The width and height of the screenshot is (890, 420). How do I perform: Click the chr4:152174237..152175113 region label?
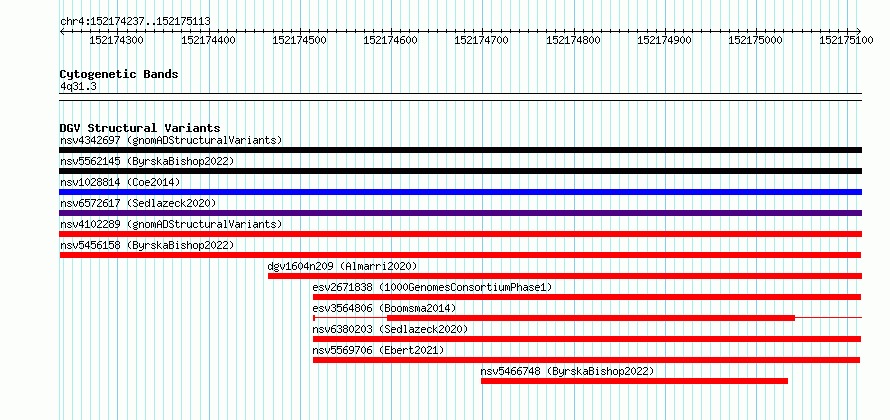pyautogui.click(x=135, y=22)
